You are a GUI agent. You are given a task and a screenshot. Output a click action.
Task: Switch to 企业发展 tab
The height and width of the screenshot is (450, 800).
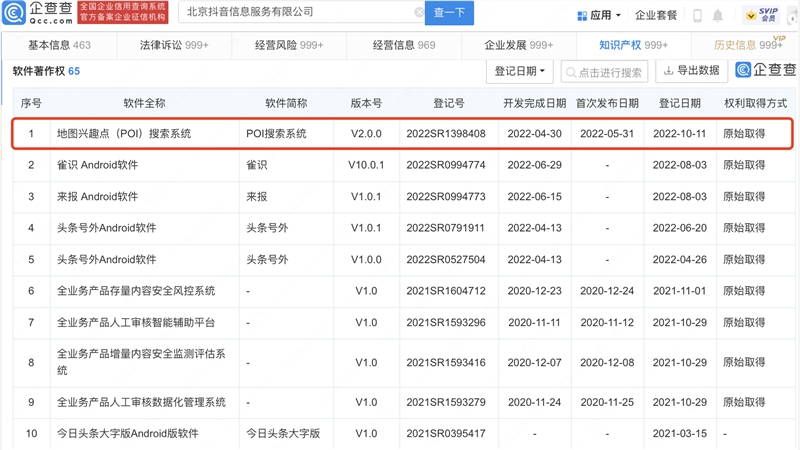518,45
